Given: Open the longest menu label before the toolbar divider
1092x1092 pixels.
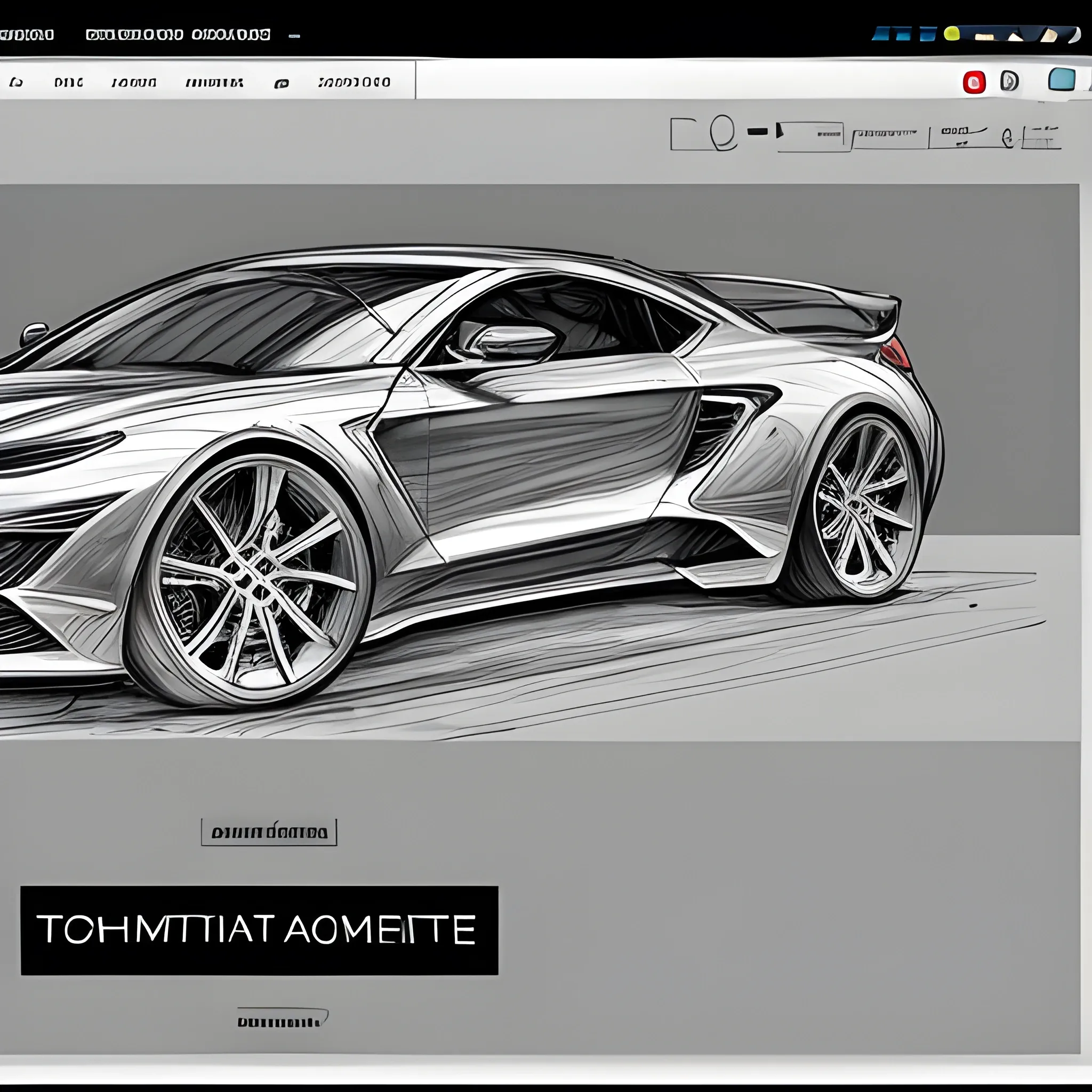Looking at the screenshot, I should (x=354, y=82).
